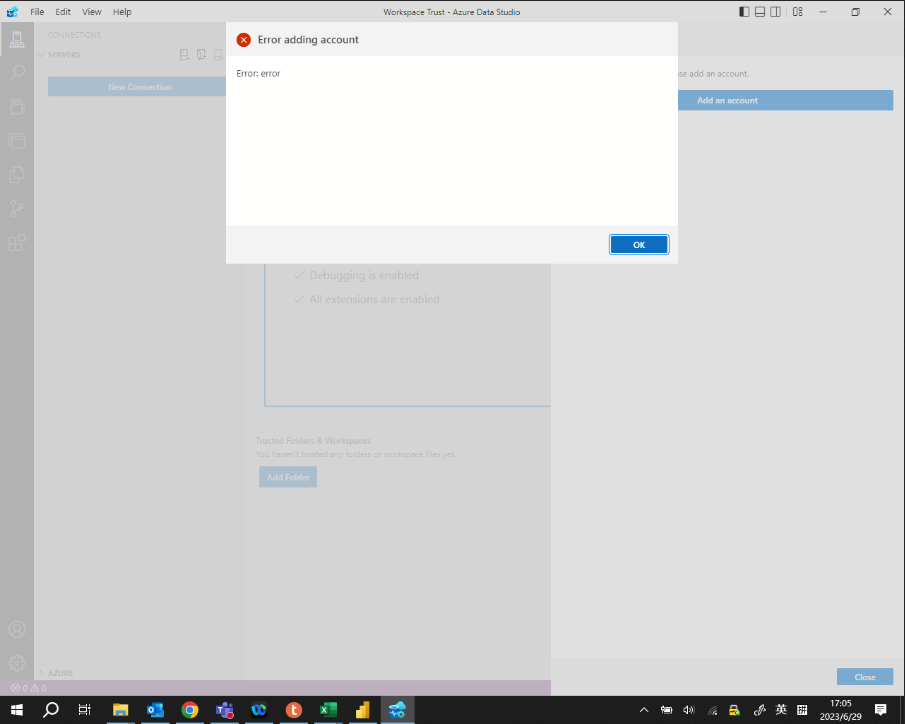Screen dimensions: 905x724
Task: Open the Notebooks view in activity bar
Action: [17, 107]
